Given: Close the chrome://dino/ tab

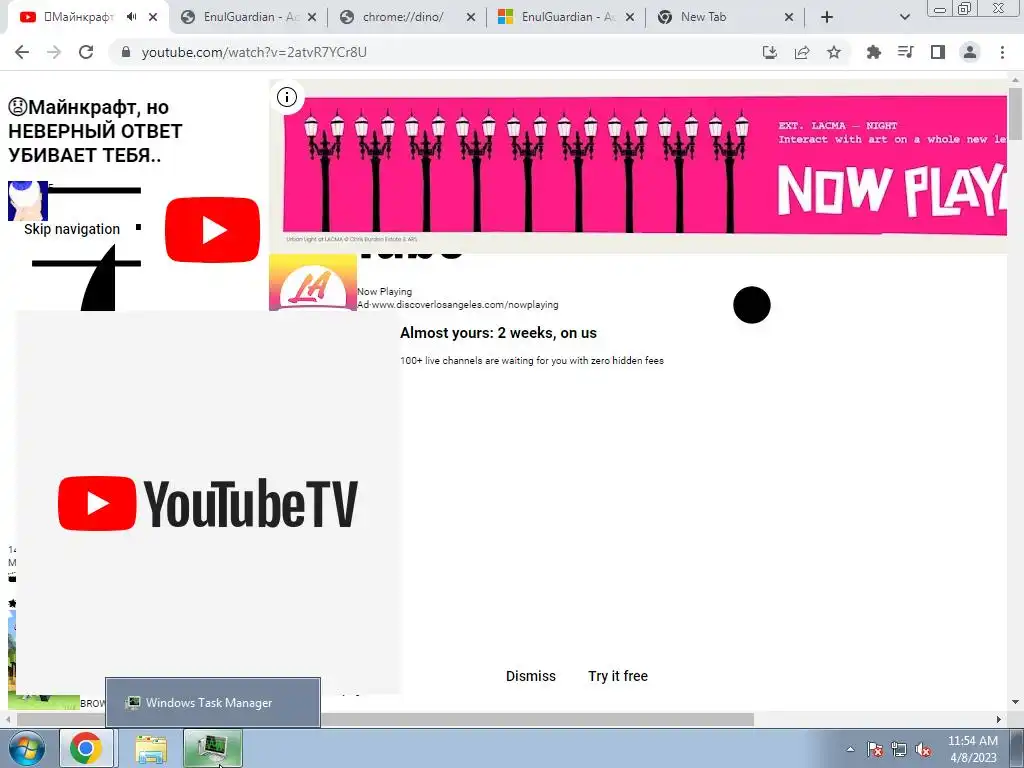Looking at the screenshot, I should 471,18.
